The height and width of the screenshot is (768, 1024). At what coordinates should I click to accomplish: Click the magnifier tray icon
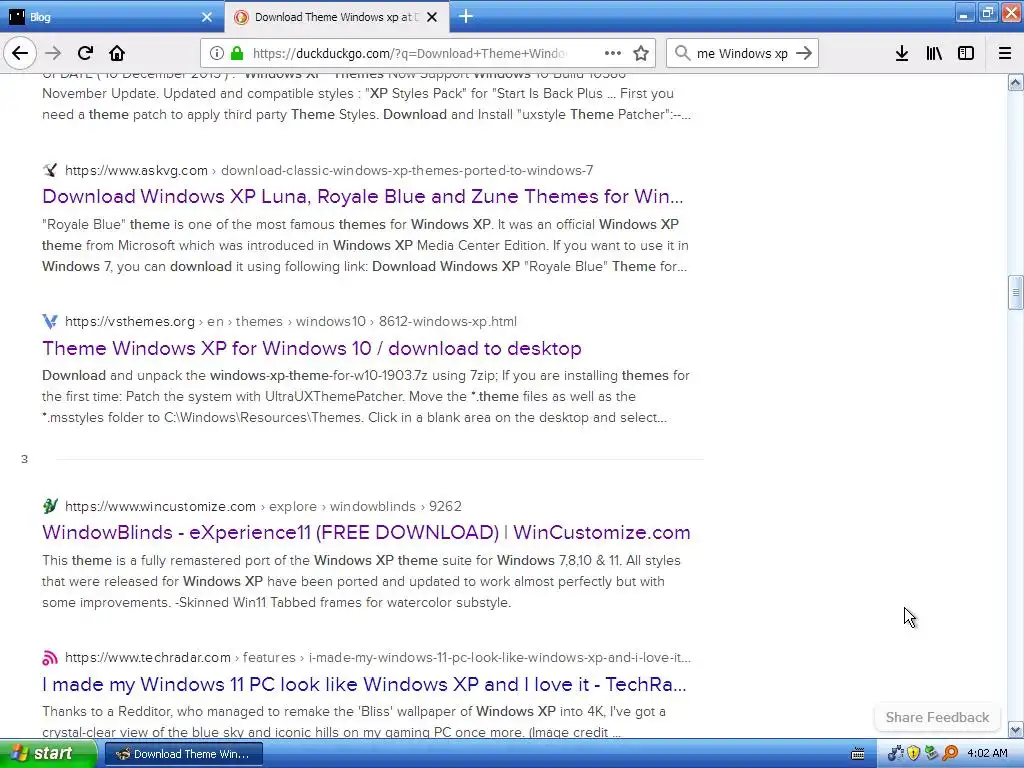[950, 754]
